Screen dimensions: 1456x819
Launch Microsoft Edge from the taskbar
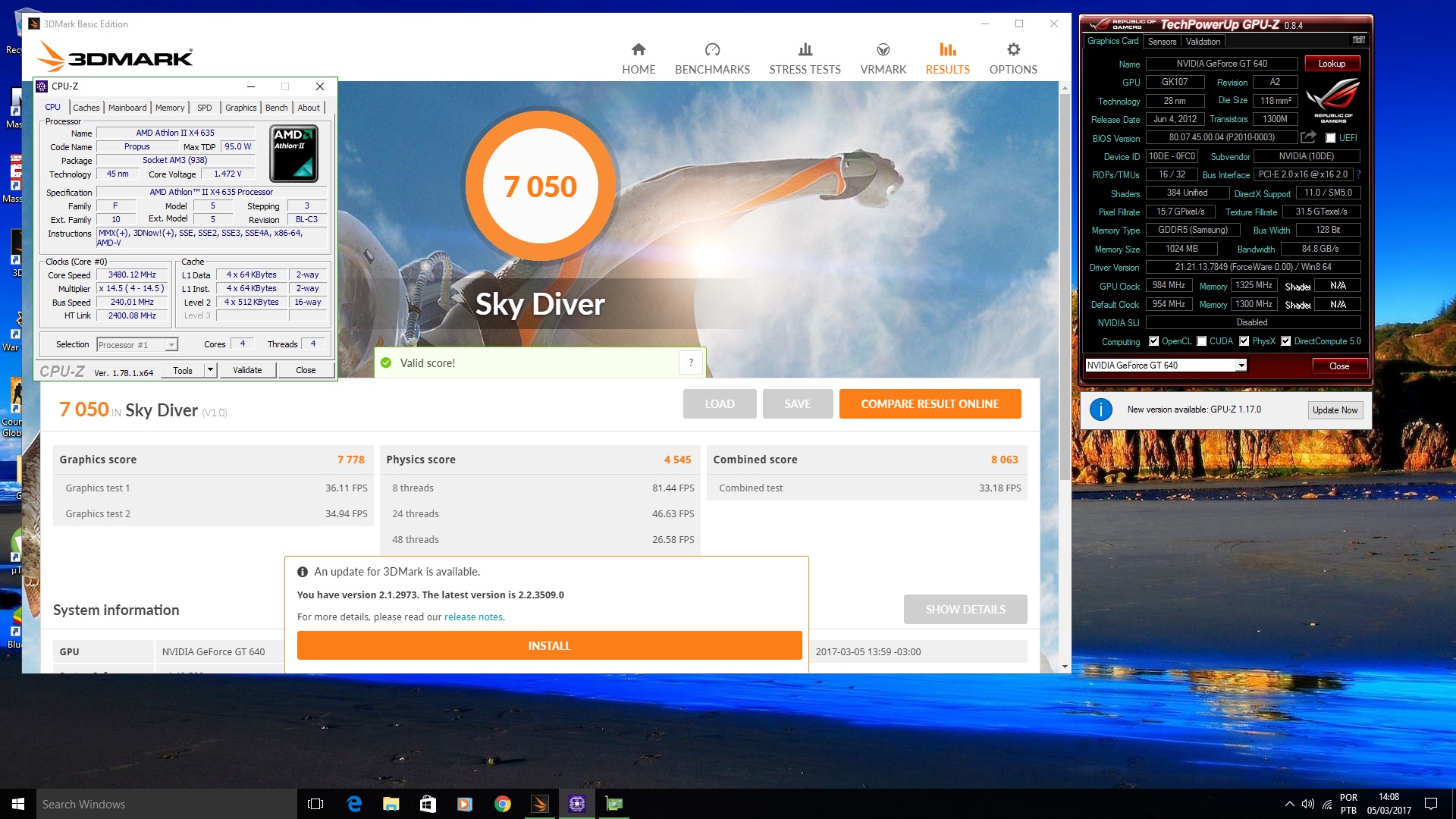pyautogui.click(x=353, y=804)
